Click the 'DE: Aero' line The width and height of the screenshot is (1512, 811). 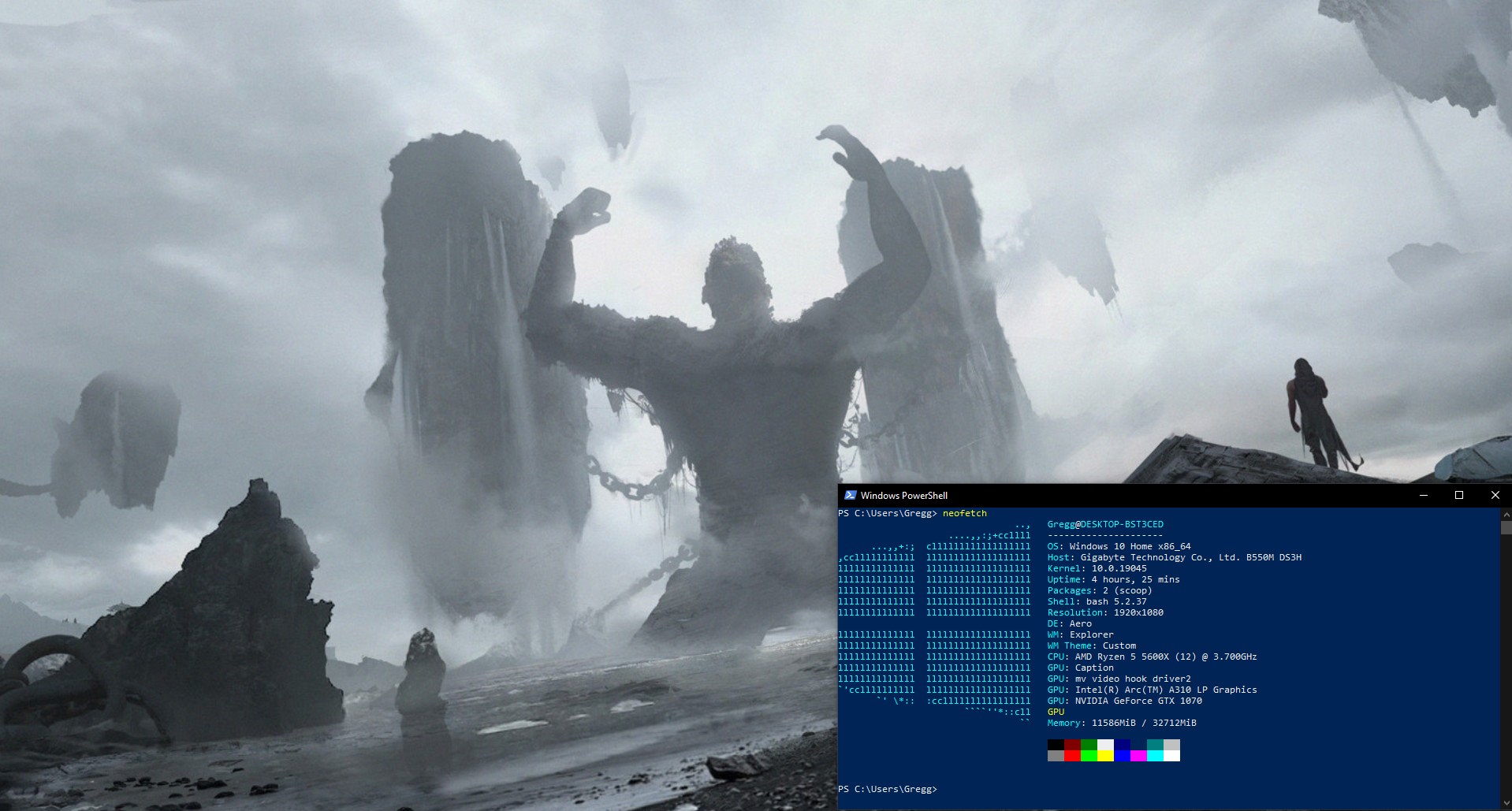1069,623
